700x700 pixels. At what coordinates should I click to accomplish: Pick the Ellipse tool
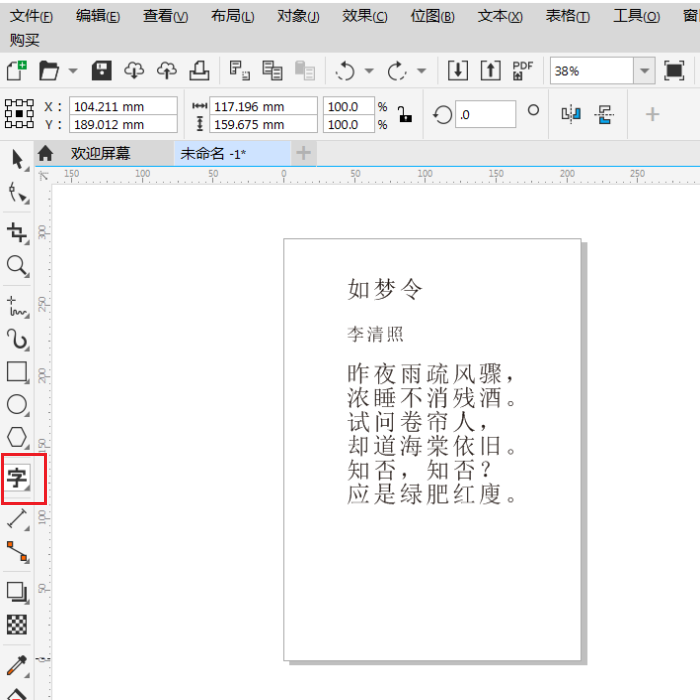click(x=18, y=405)
